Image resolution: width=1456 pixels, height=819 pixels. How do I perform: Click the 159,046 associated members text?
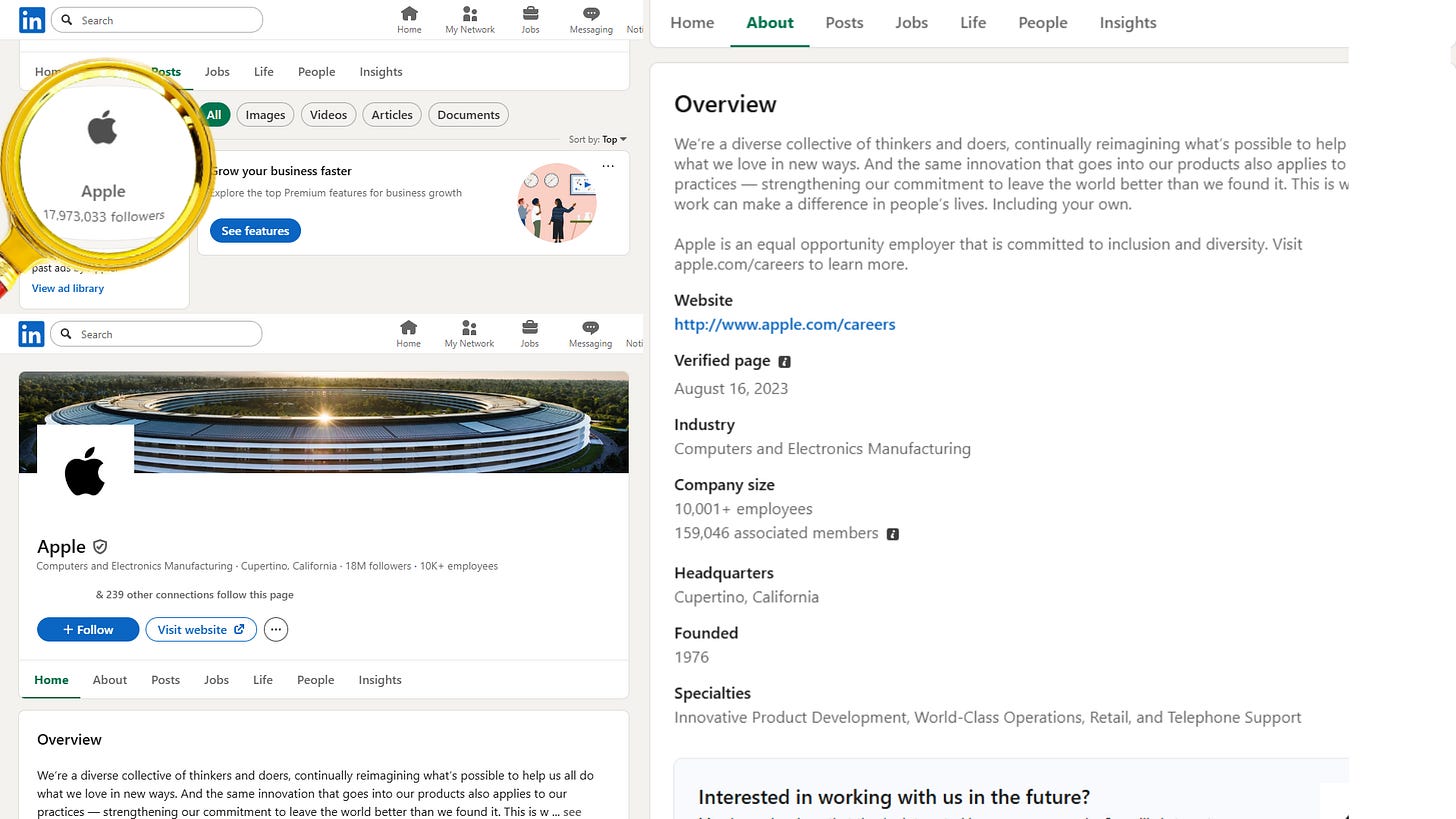(x=776, y=533)
